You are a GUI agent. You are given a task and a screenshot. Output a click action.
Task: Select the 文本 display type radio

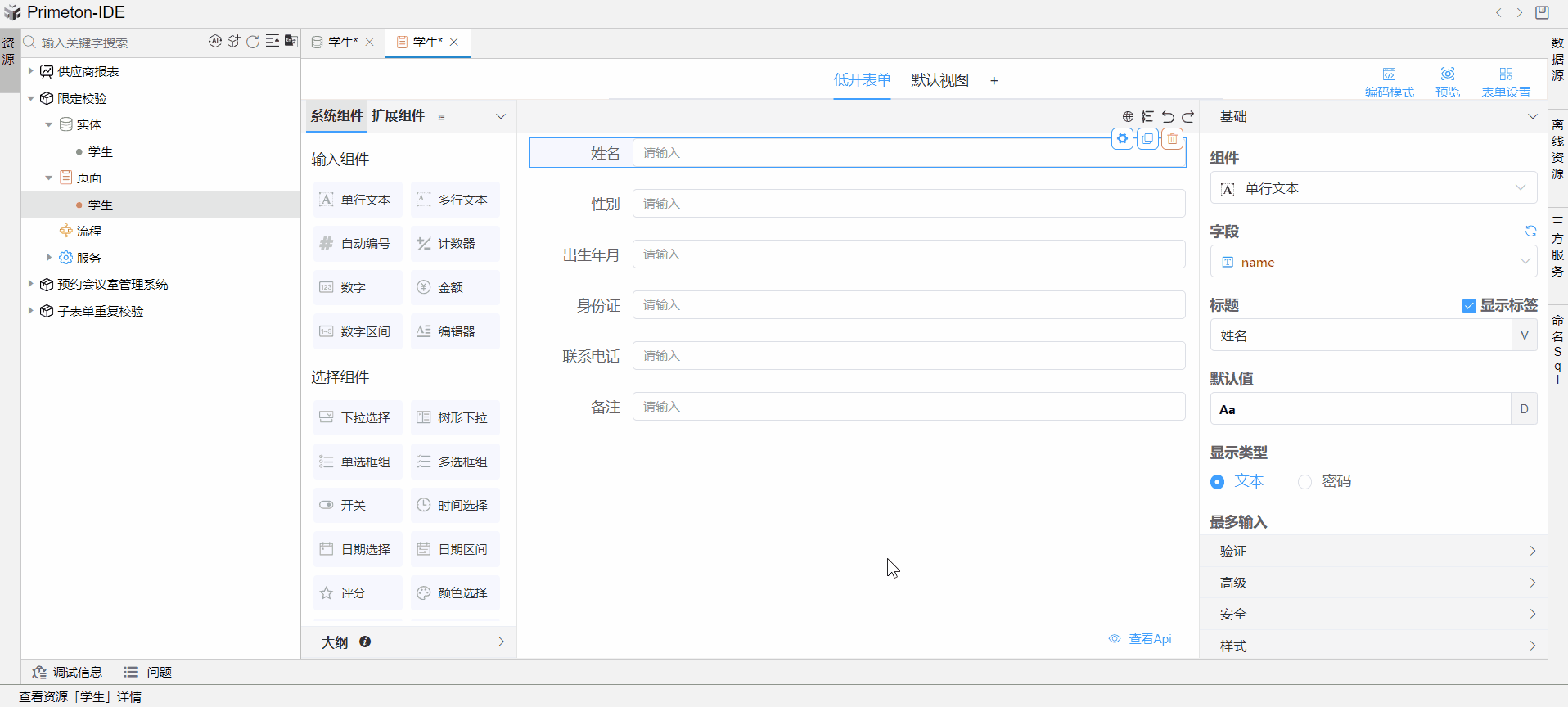[x=1218, y=482]
